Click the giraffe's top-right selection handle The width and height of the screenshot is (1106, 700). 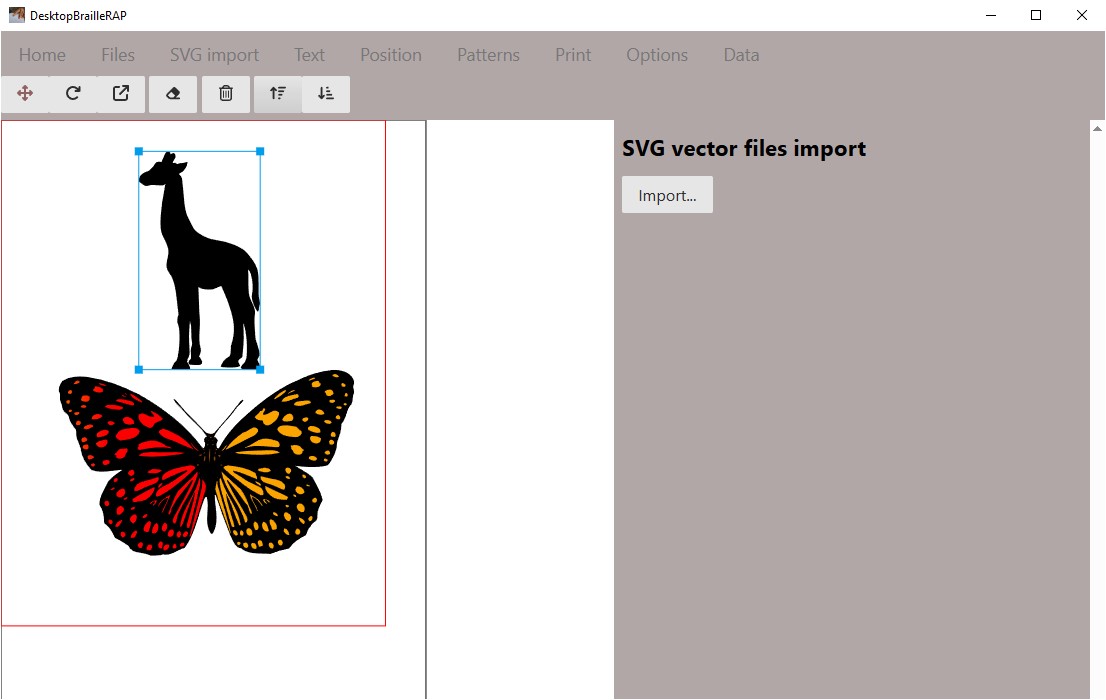click(260, 151)
